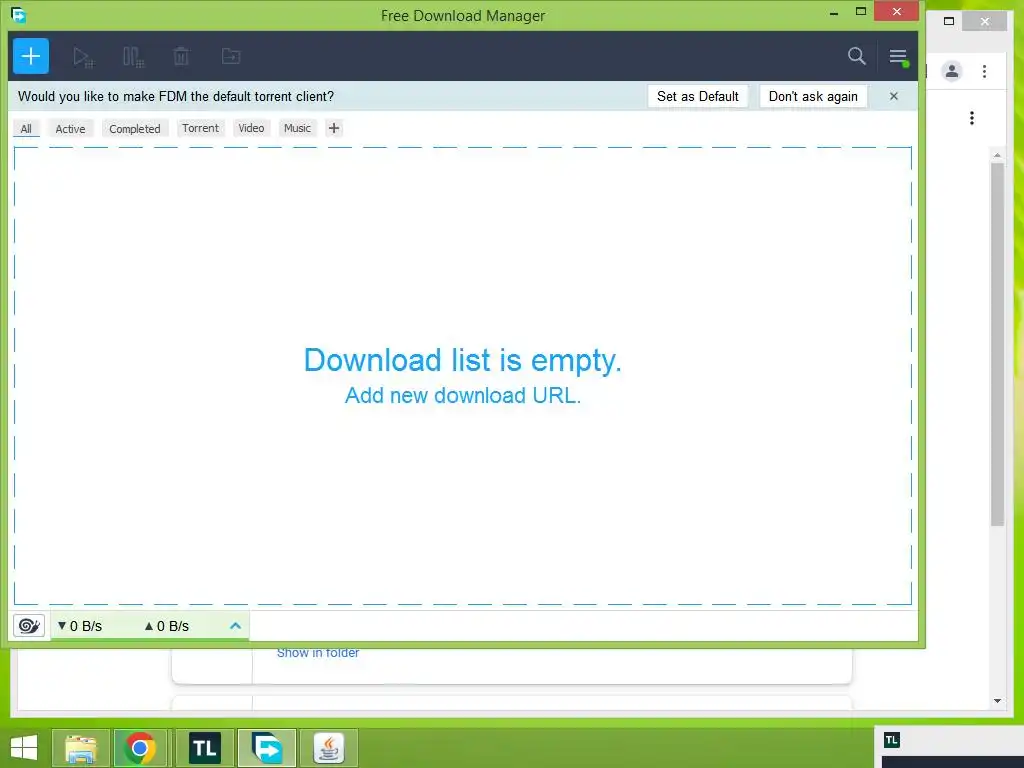This screenshot has width=1024, height=768.
Task: Toggle the snail mode speed limiter
Action: [x=29, y=626]
